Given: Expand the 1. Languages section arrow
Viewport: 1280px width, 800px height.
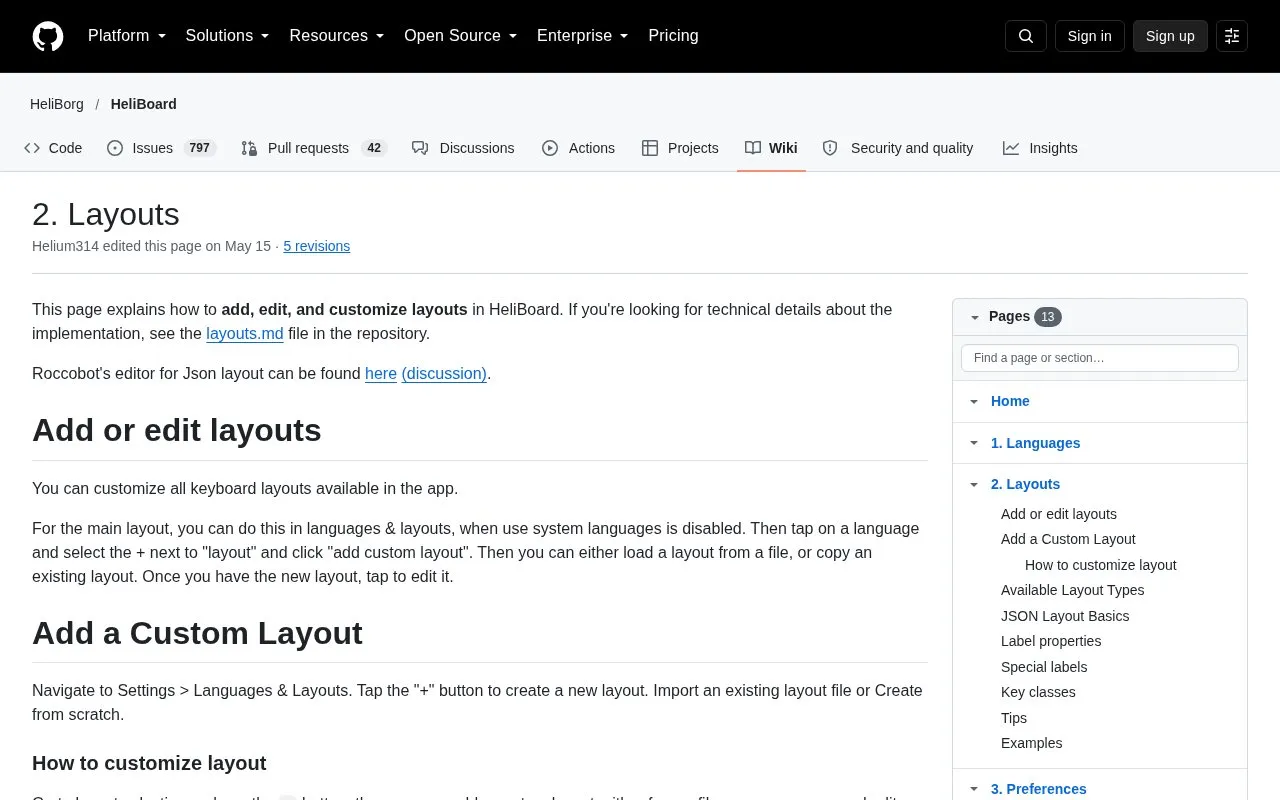Looking at the screenshot, I should 974,443.
